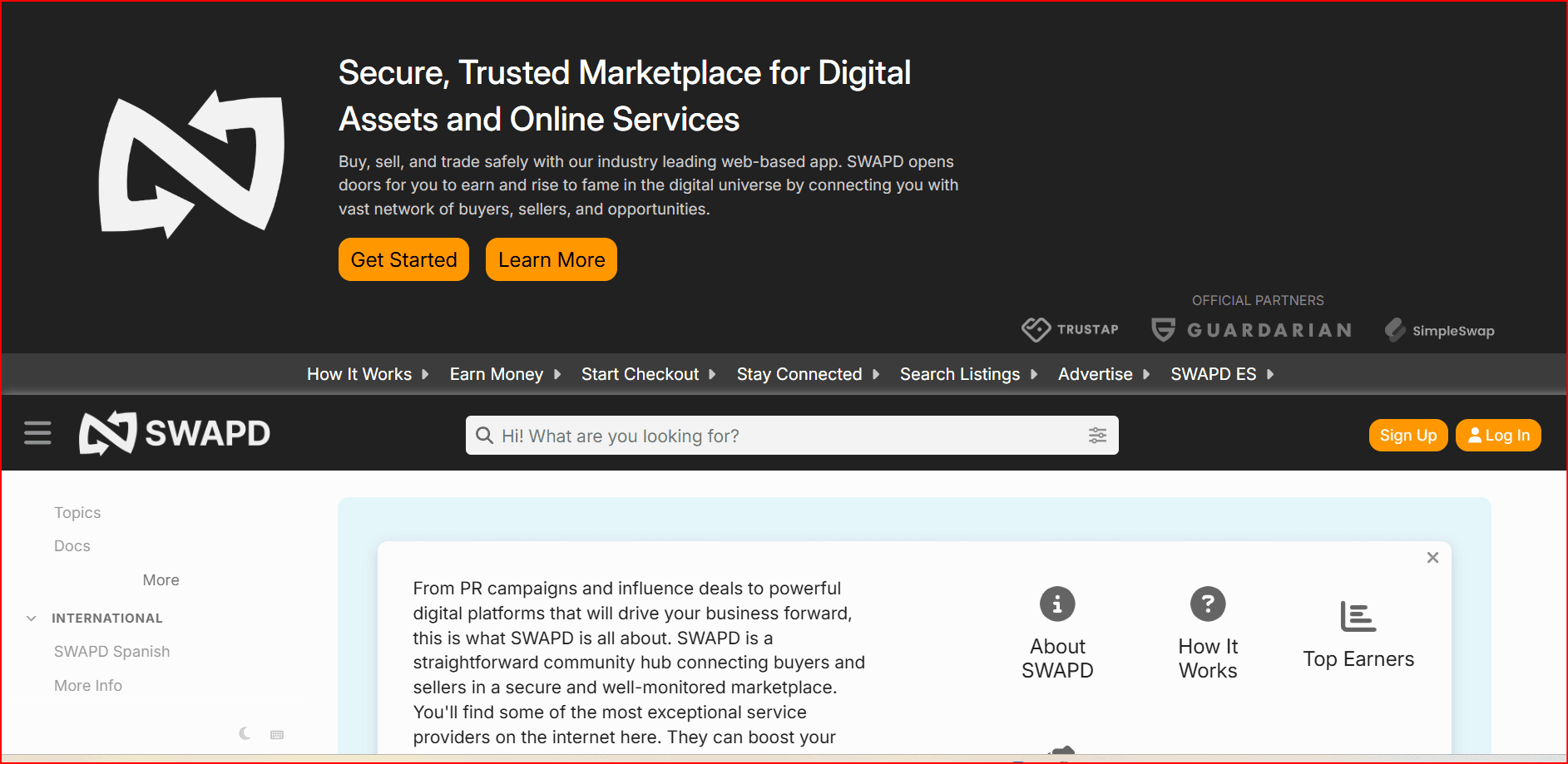Click the SWAPD logo in header

tap(175, 433)
